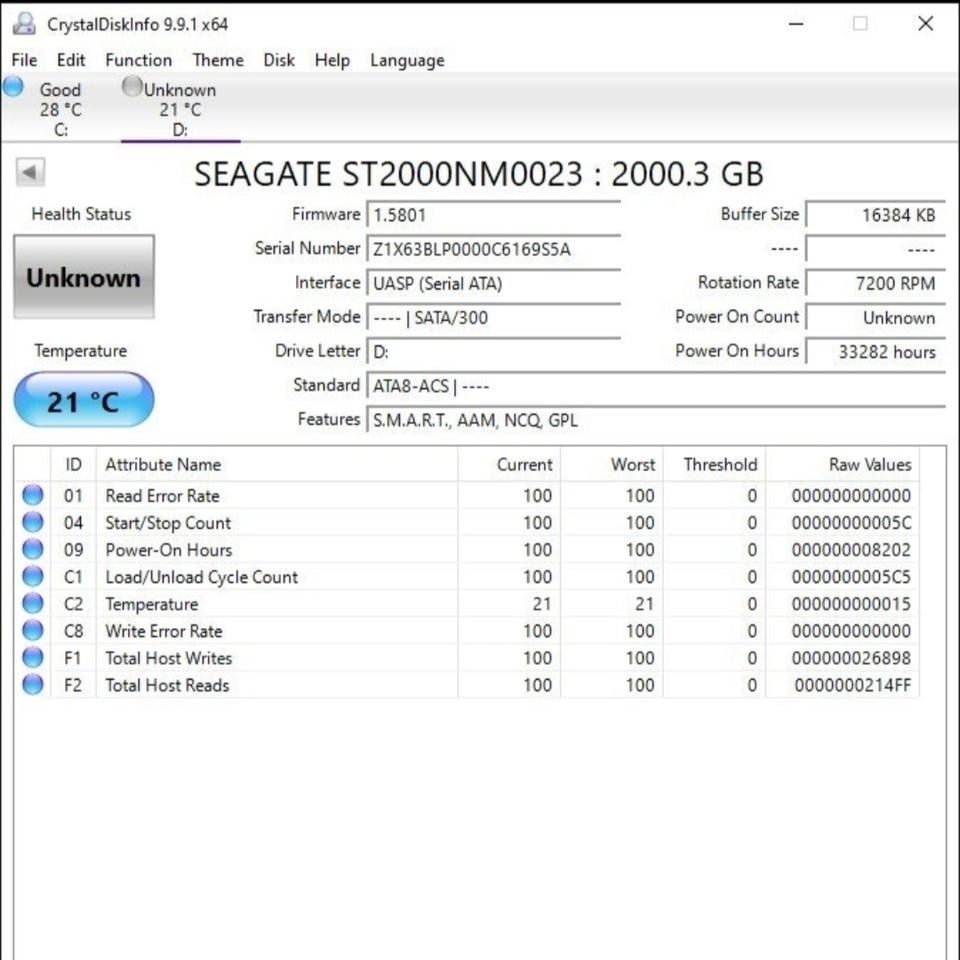Click raw value 0000000214FF
Screen dimensions: 960x960
(853, 684)
